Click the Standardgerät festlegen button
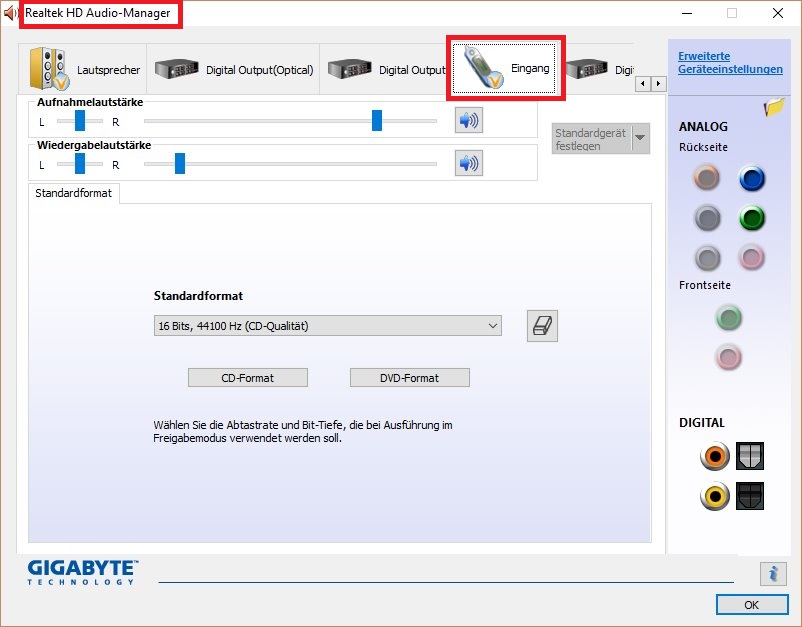This screenshot has width=802, height=627. point(591,139)
